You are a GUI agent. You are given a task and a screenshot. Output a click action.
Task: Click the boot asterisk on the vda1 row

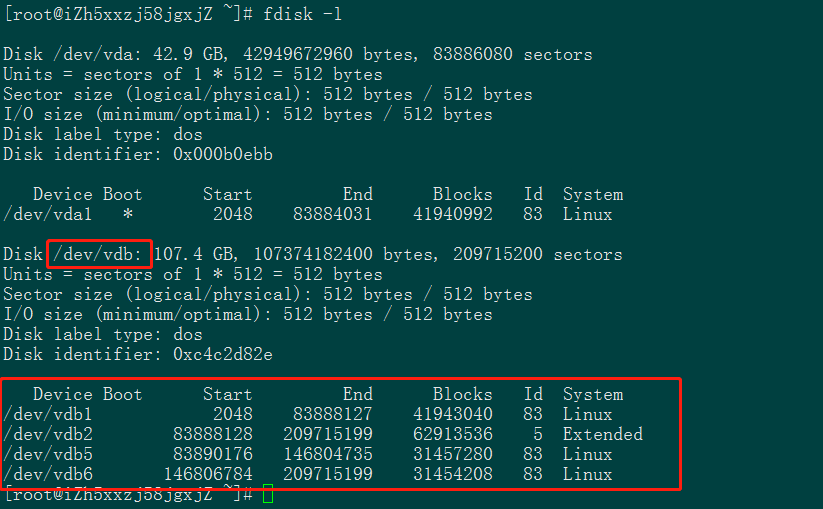[128, 214]
